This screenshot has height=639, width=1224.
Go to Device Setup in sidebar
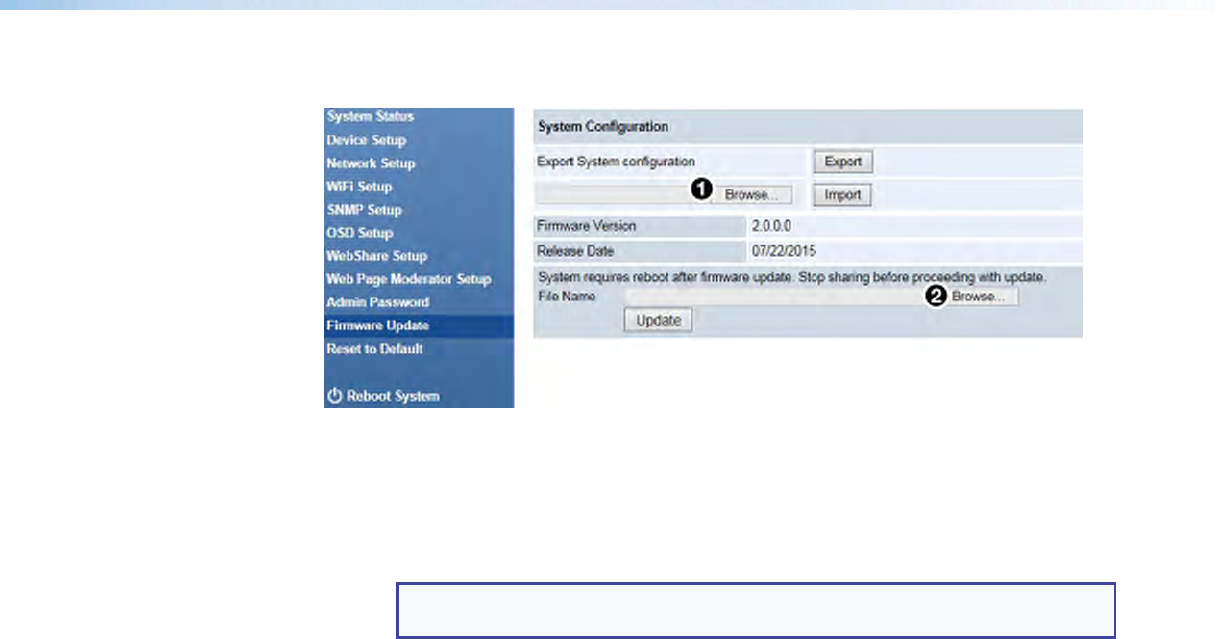coord(366,140)
